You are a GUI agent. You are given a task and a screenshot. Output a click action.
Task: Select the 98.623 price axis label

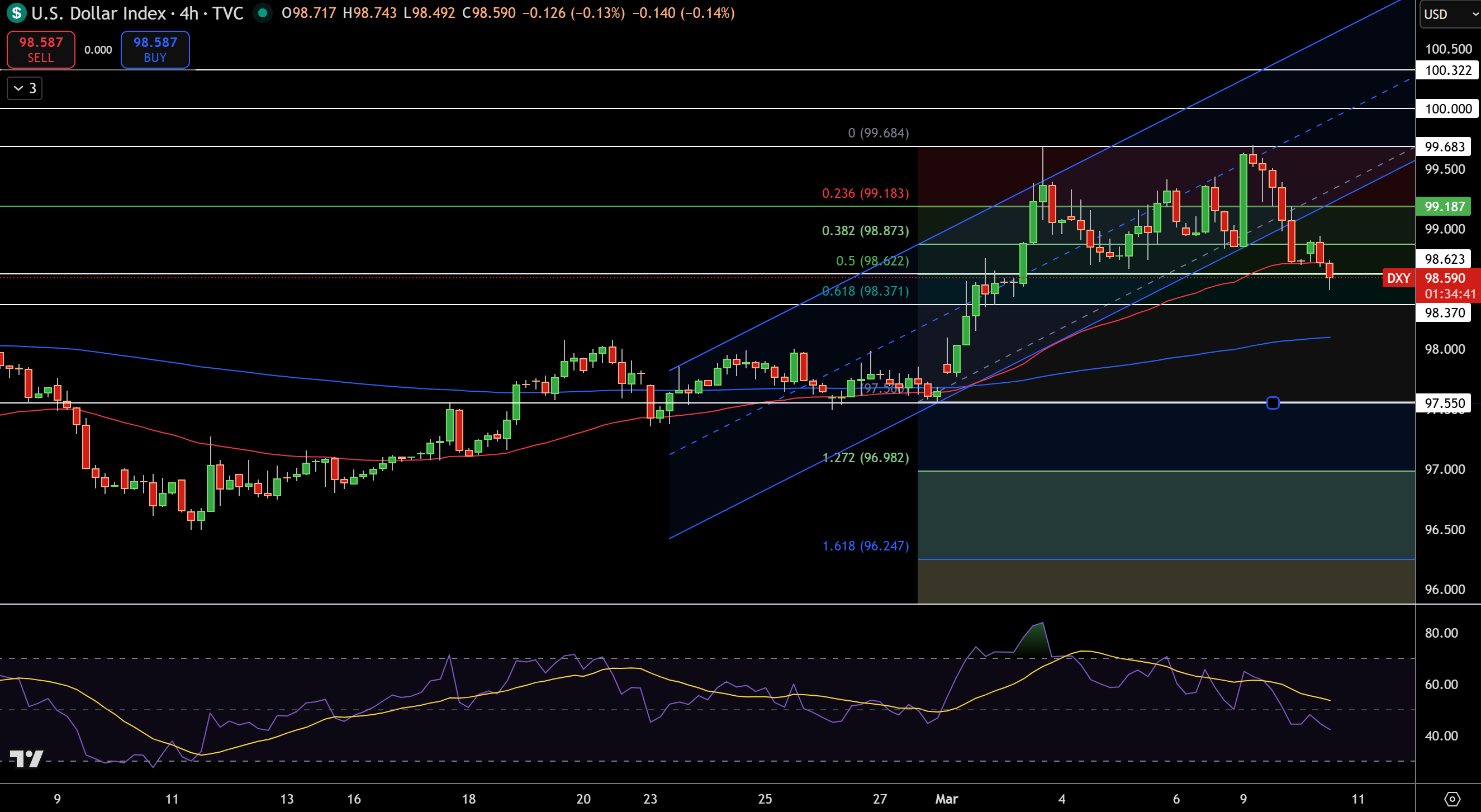pyautogui.click(x=1444, y=259)
